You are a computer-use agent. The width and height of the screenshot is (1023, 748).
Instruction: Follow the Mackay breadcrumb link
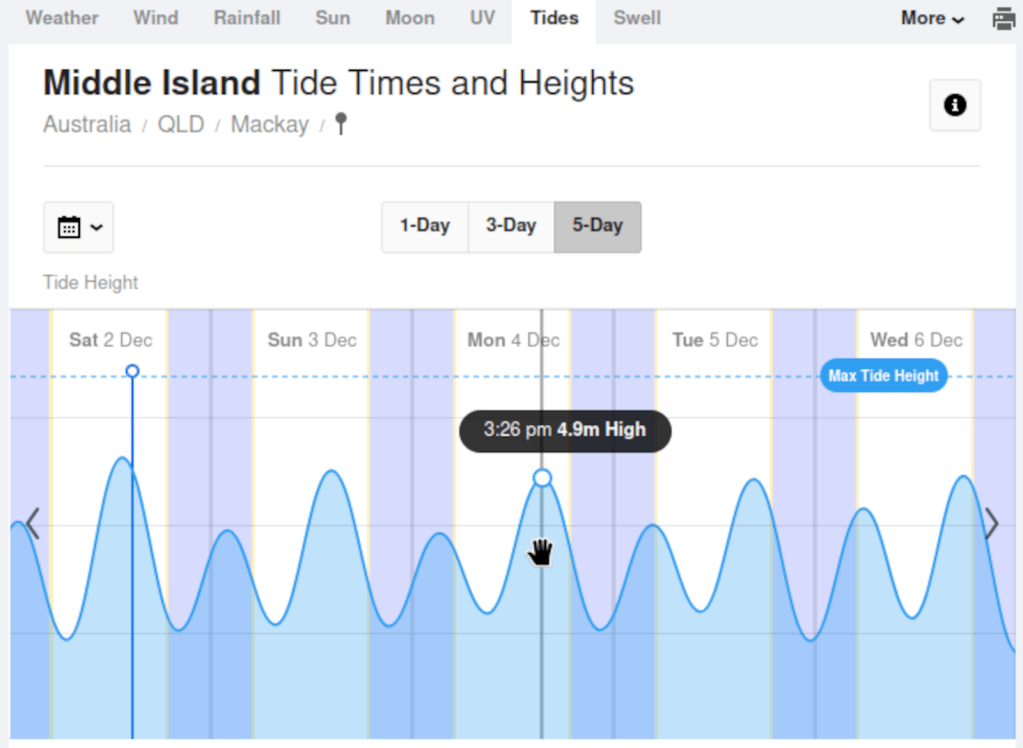click(269, 124)
